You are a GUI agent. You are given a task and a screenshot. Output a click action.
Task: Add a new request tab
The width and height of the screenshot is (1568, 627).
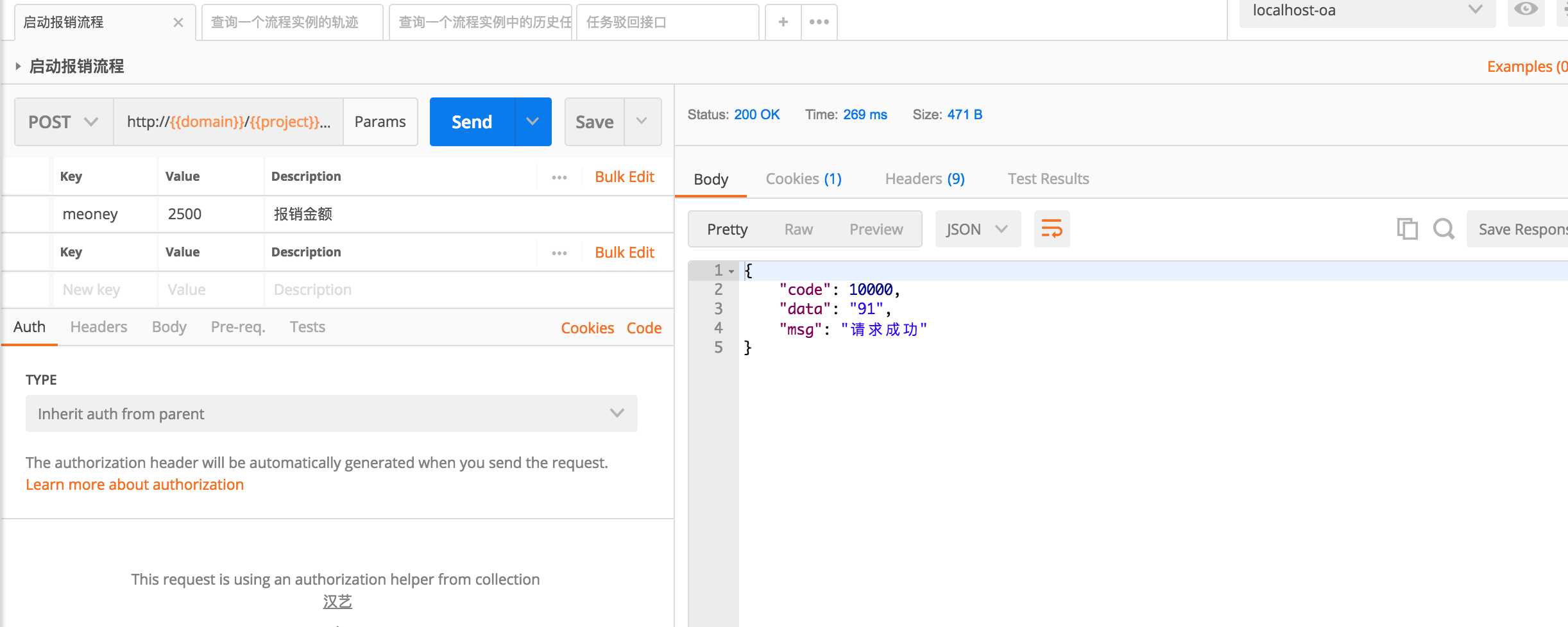(x=783, y=22)
